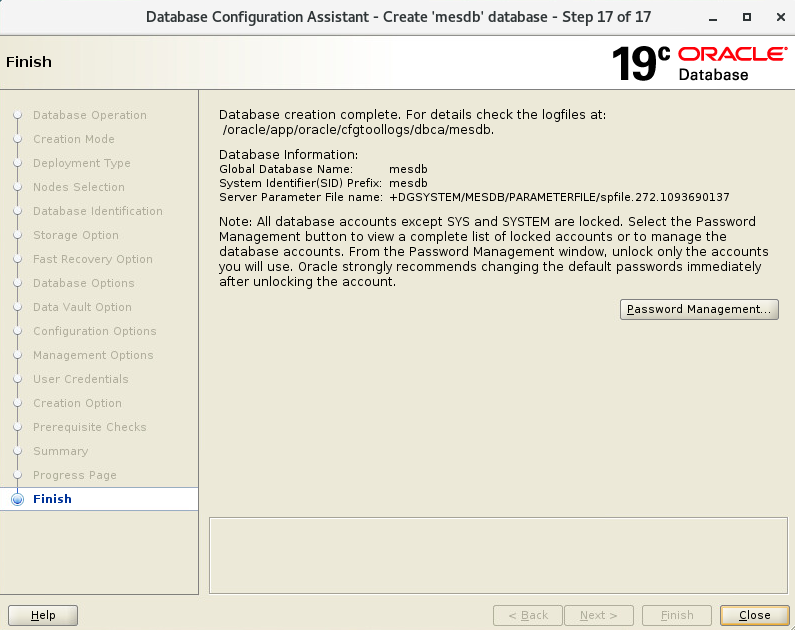Select Creation Mode step
This screenshot has height=630, width=795.
(73, 139)
